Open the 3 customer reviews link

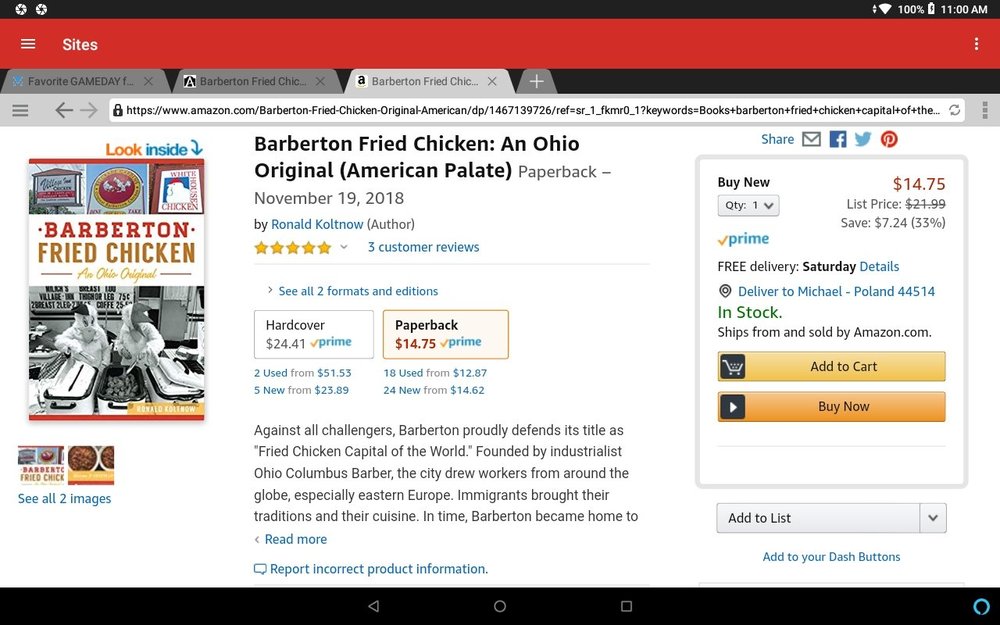[x=423, y=247]
